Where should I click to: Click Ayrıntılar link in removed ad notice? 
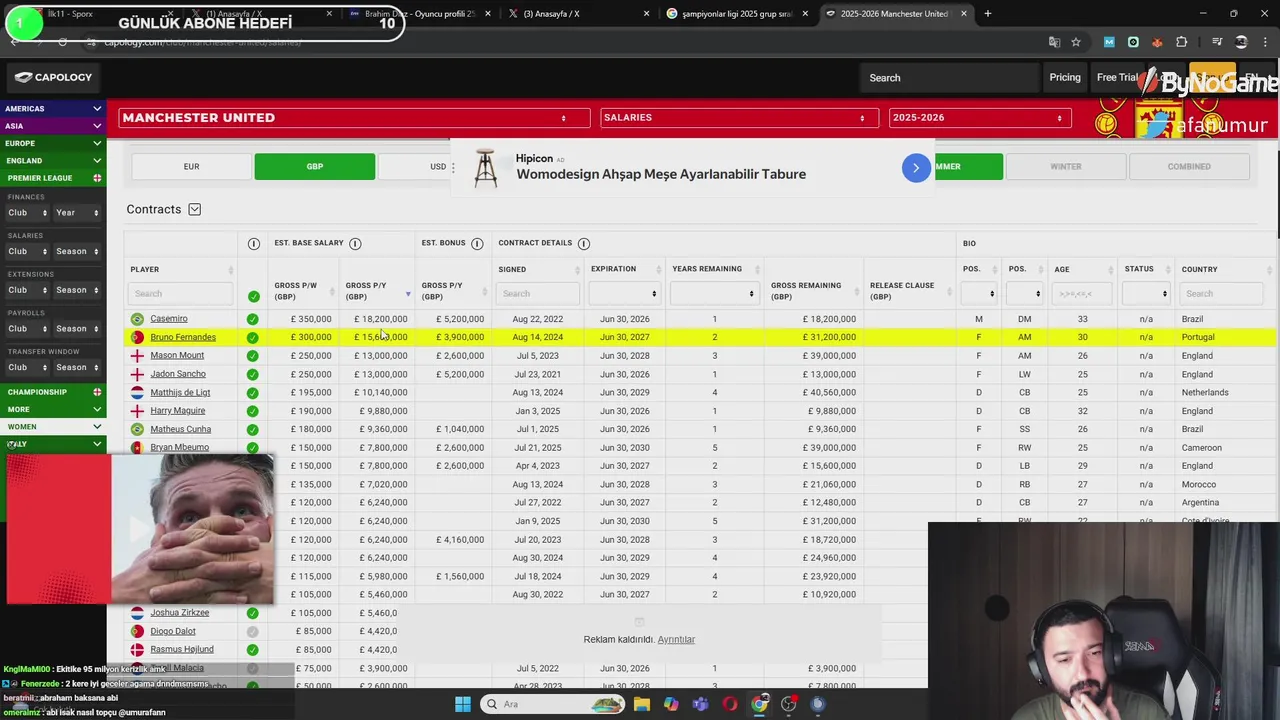click(676, 639)
